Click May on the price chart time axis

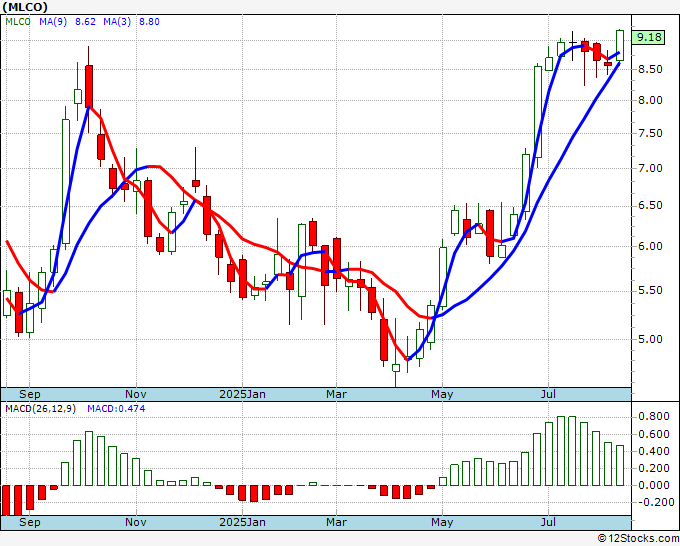click(442, 394)
